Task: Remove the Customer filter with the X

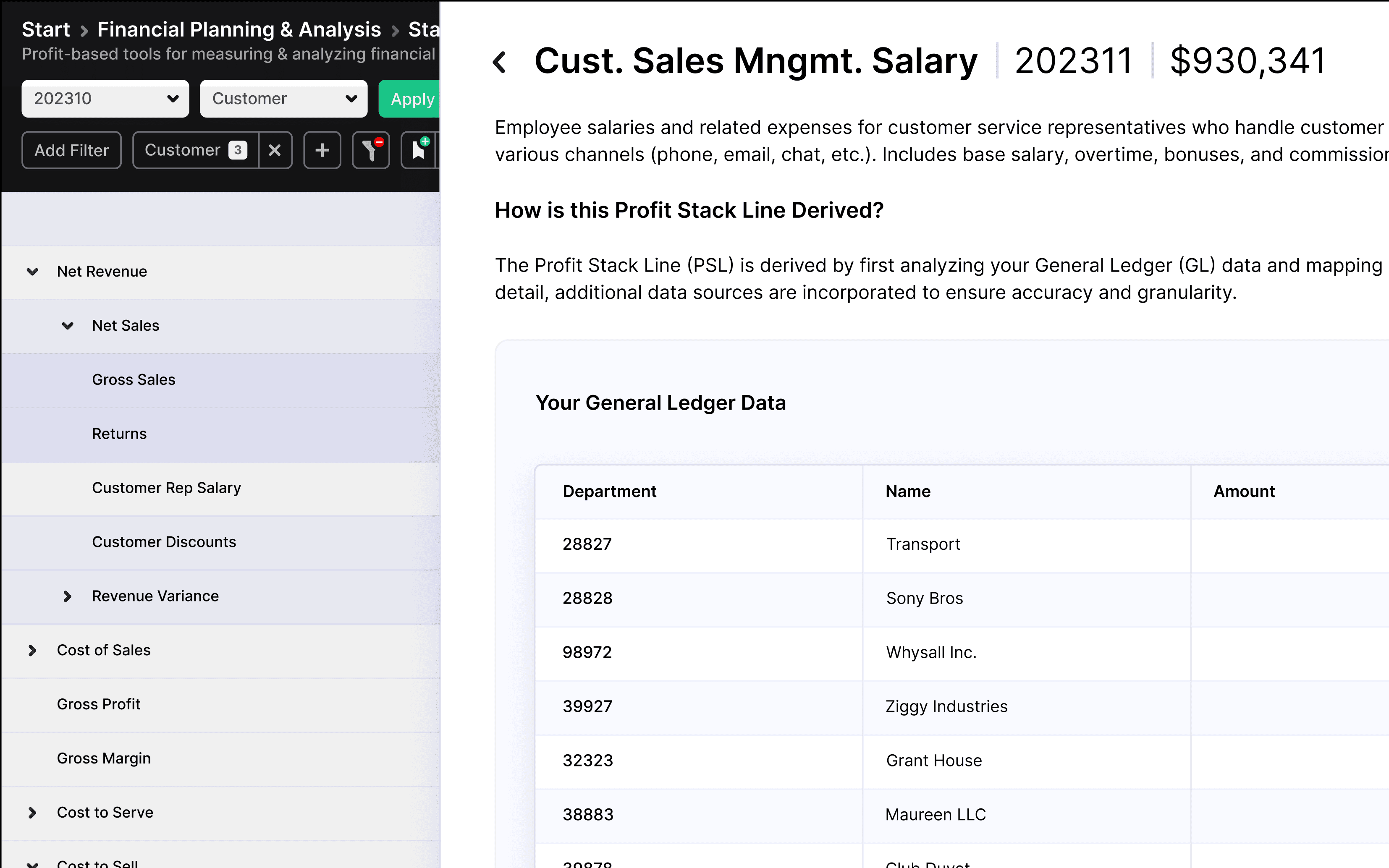Action: pos(275,150)
